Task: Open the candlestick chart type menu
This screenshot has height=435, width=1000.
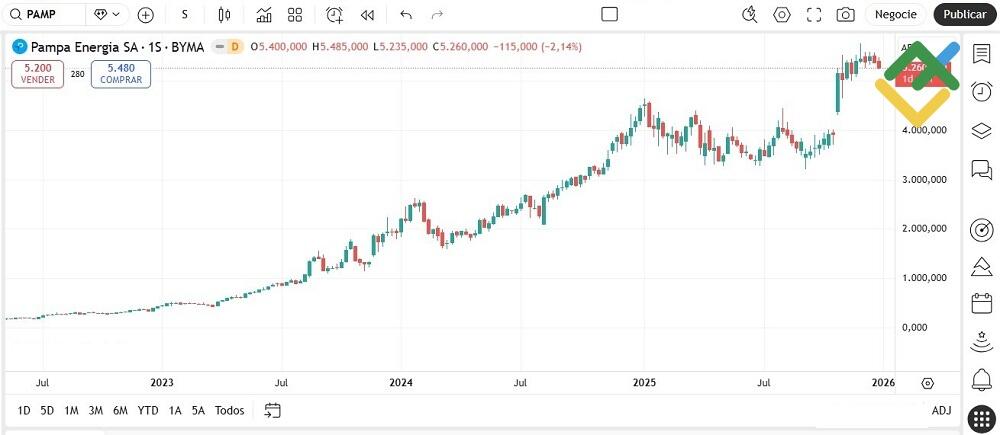Action: coord(224,14)
